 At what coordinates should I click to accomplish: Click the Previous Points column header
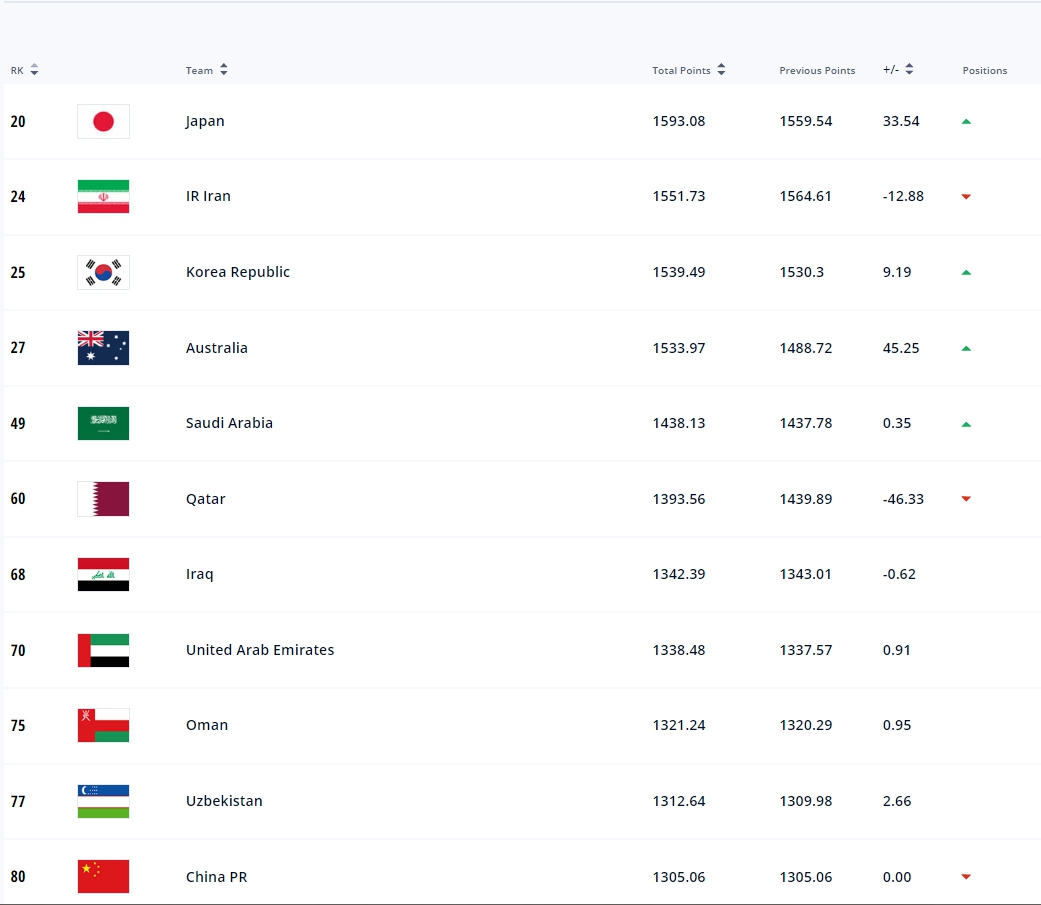[x=817, y=71]
